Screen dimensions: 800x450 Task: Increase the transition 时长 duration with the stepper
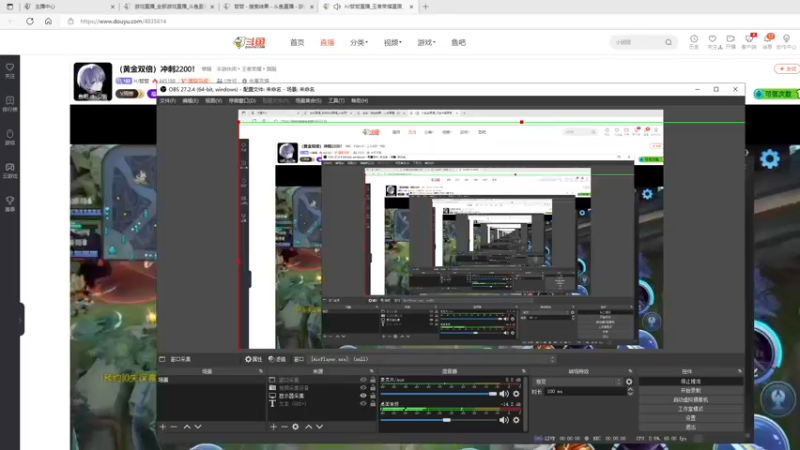(x=630, y=389)
